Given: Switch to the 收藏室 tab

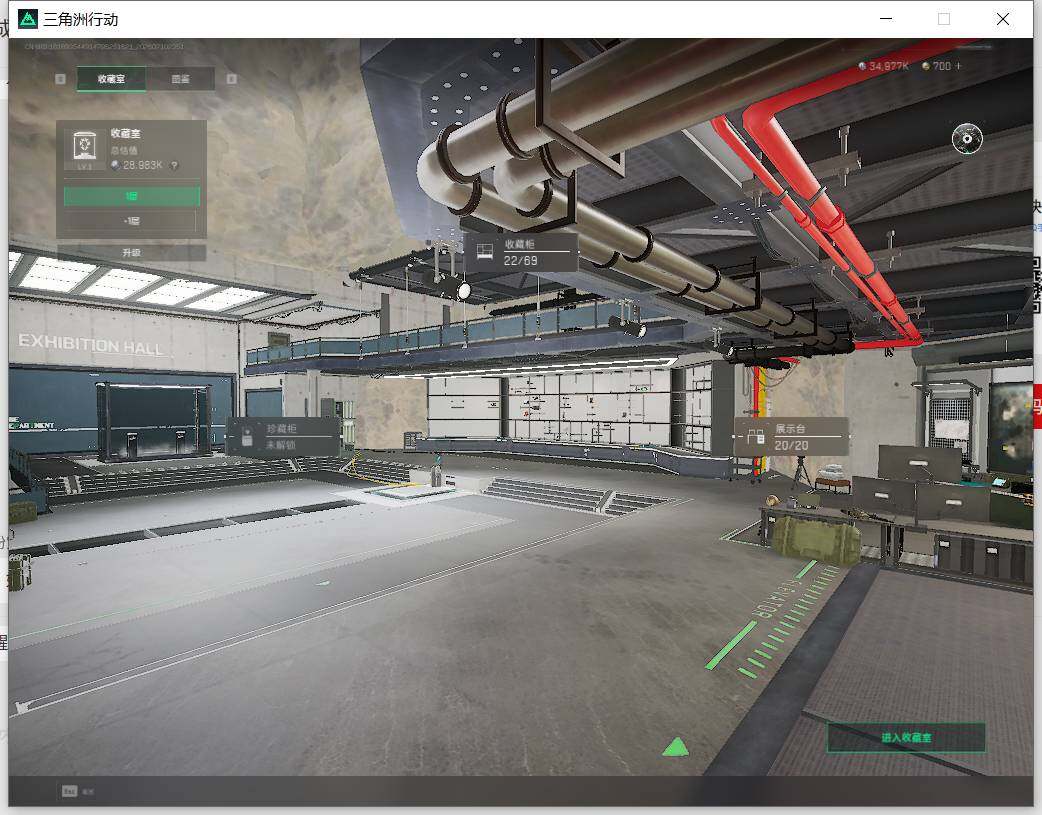Looking at the screenshot, I should (x=112, y=78).
